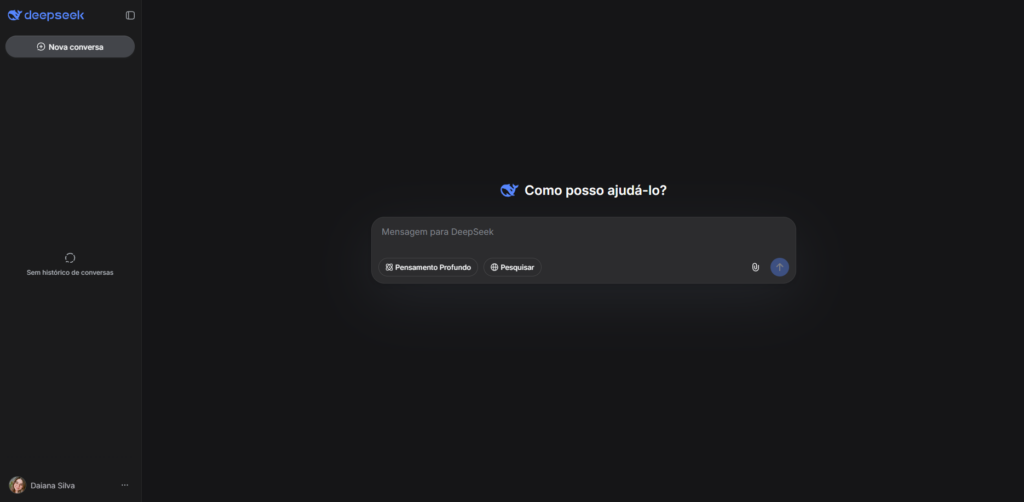Click the globe icon in Pesquisar

tap(494, 268)
